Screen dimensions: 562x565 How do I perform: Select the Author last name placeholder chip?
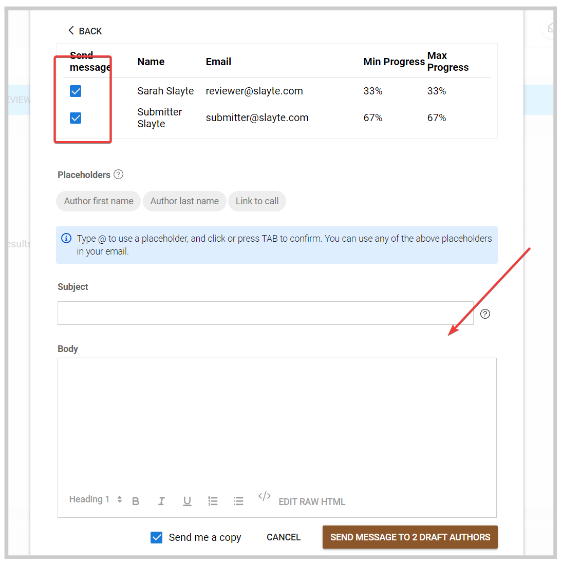click(184, 201)
